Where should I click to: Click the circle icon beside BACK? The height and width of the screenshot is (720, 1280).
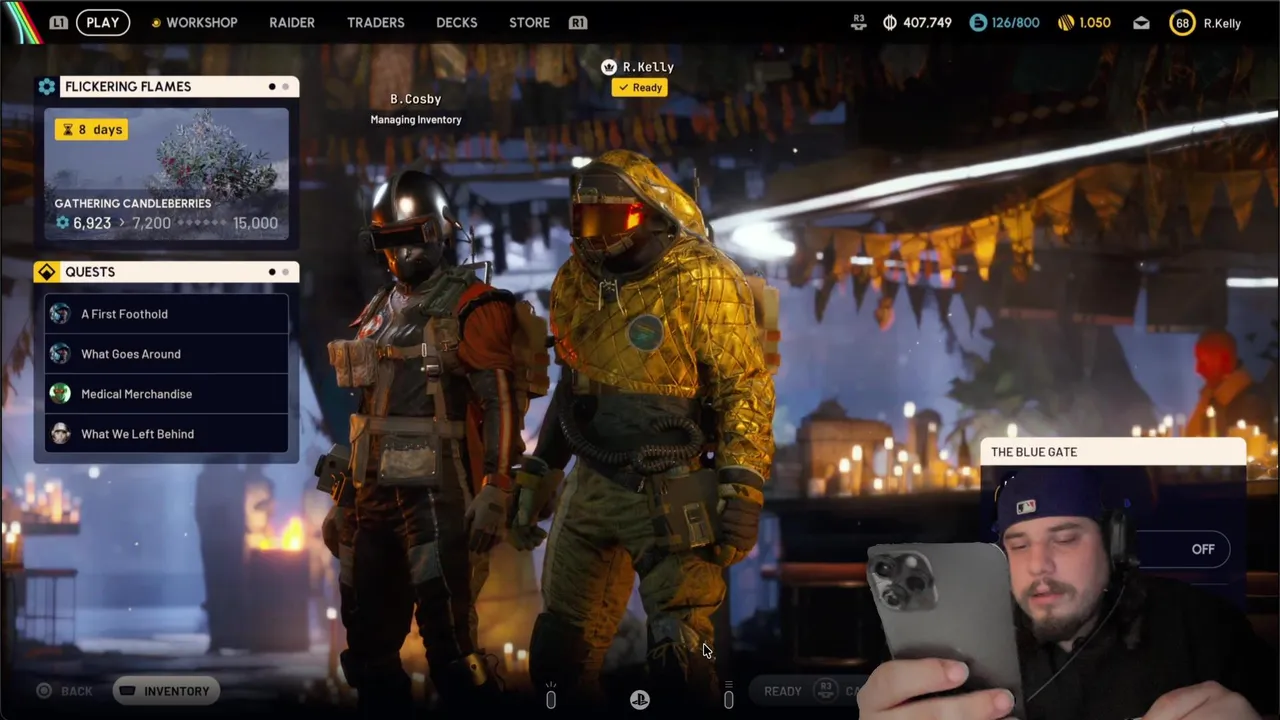click(44, 691)
